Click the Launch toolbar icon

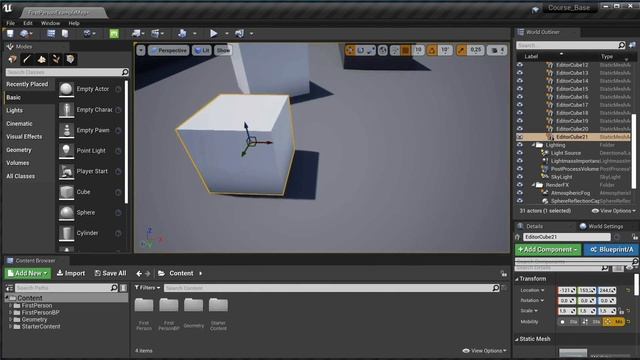[240, 33]
